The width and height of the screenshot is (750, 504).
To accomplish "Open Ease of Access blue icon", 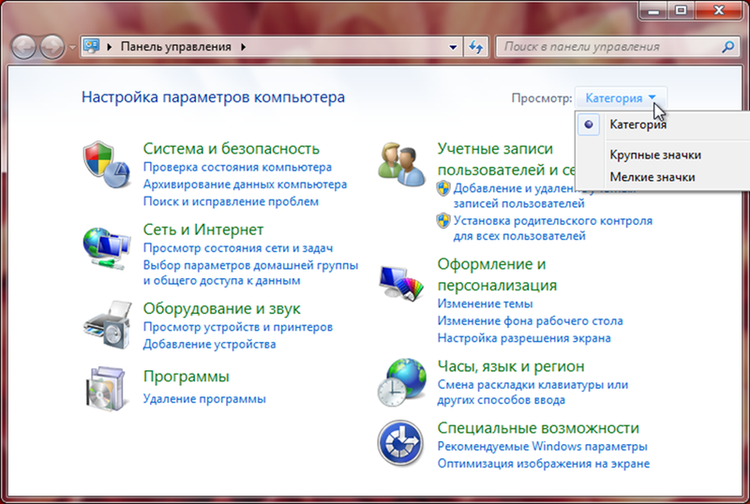I will (400, 443).
